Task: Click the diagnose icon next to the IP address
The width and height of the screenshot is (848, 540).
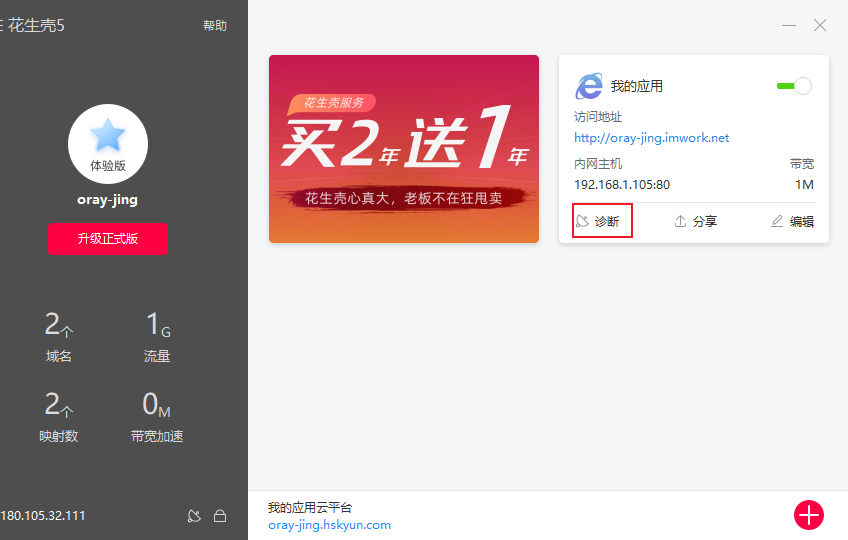Action: (194, 516)
